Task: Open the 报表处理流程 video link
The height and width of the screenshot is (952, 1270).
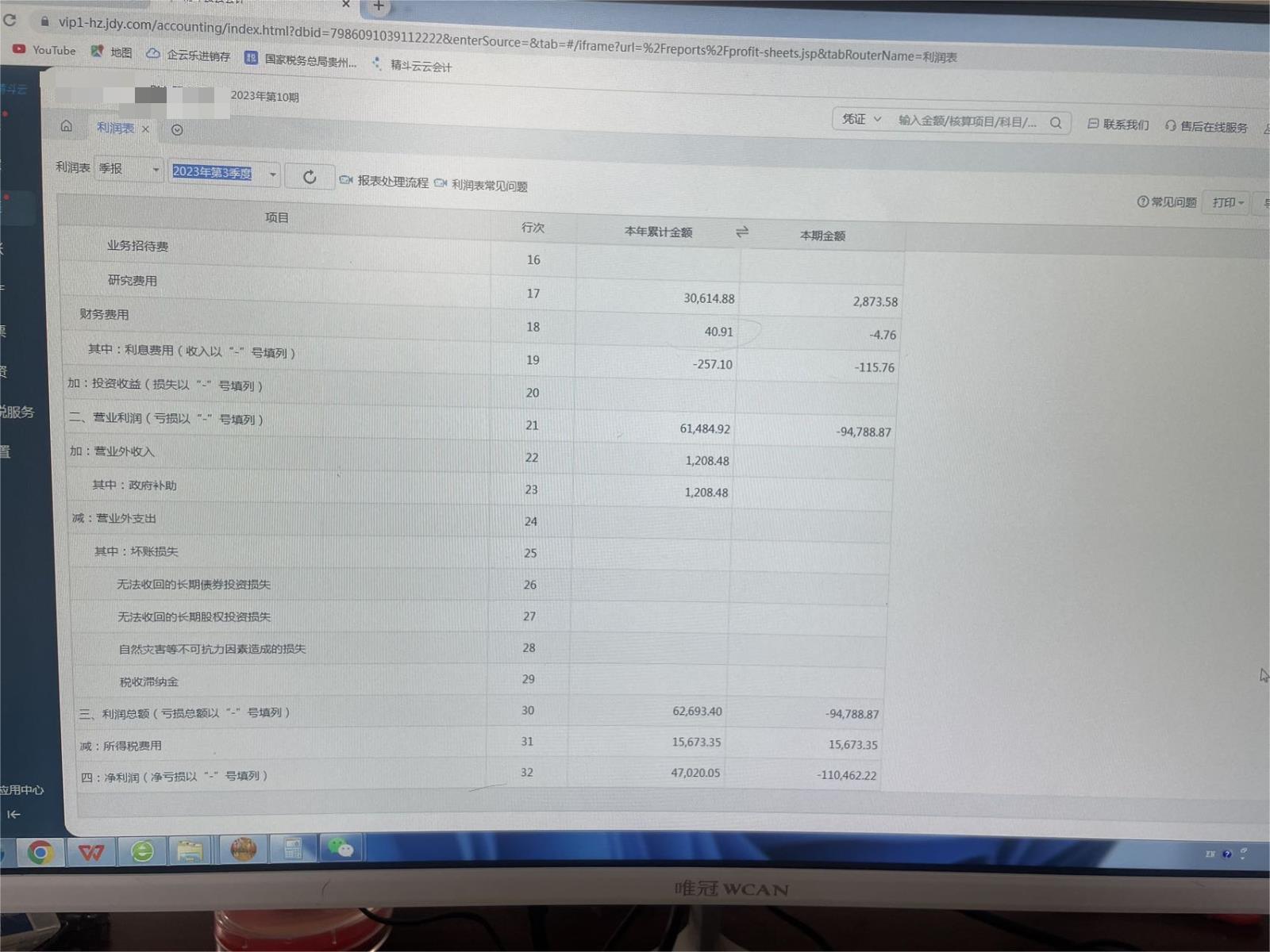Action: pos(384,182)
